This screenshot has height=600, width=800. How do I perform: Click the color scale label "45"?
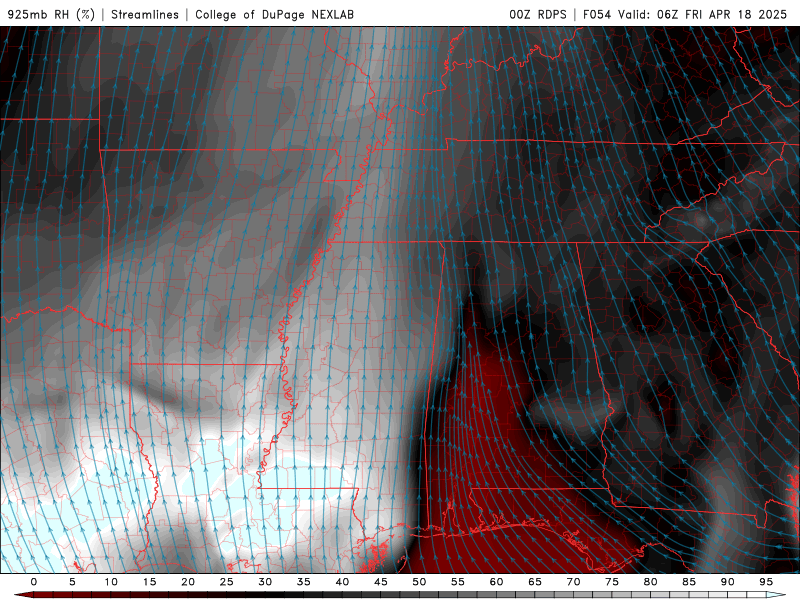click(381, 582)
